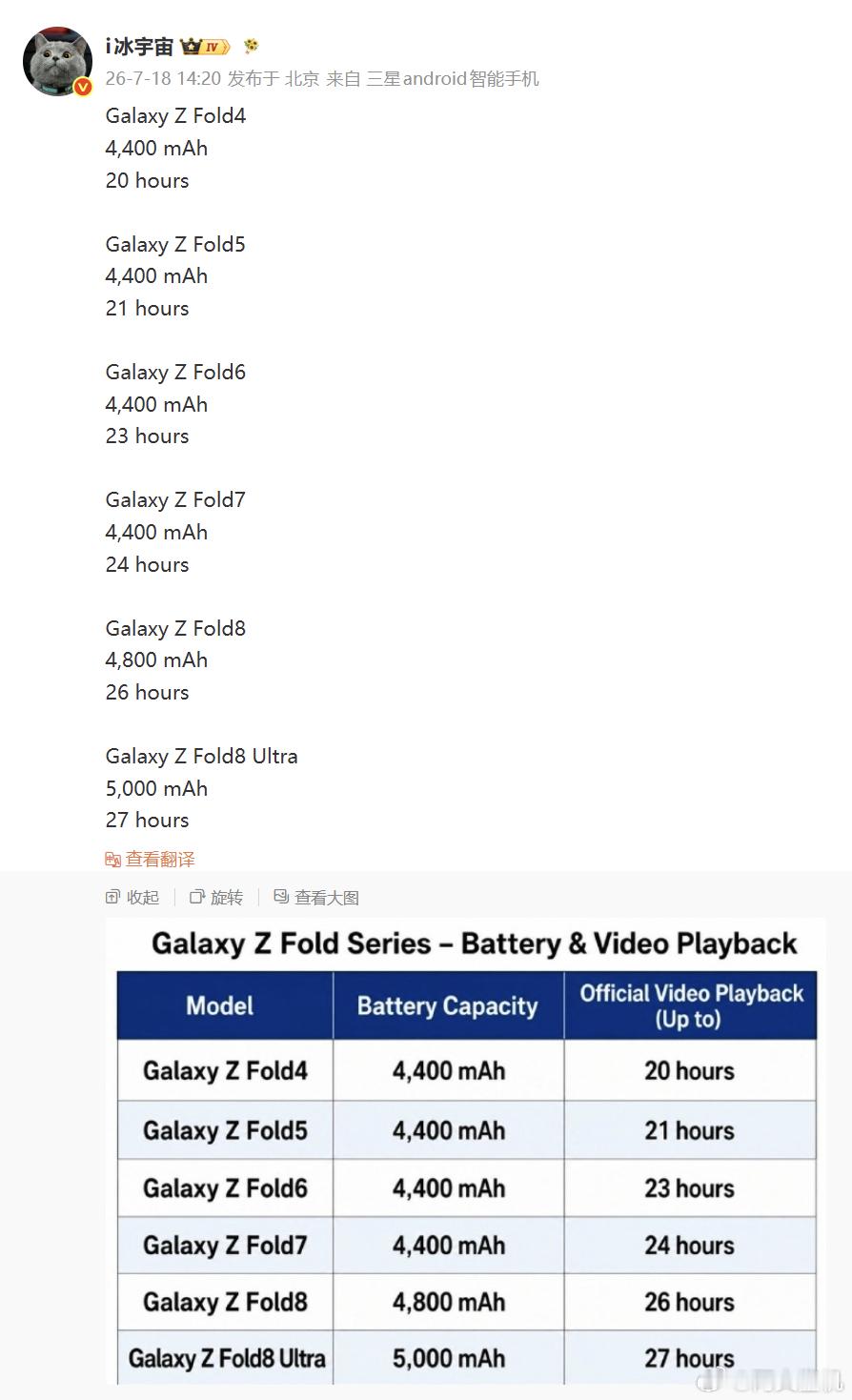Click the 26-7-18 14:20 post timestamp
This screenshot has height=1400, width=852.
point(163,78)
